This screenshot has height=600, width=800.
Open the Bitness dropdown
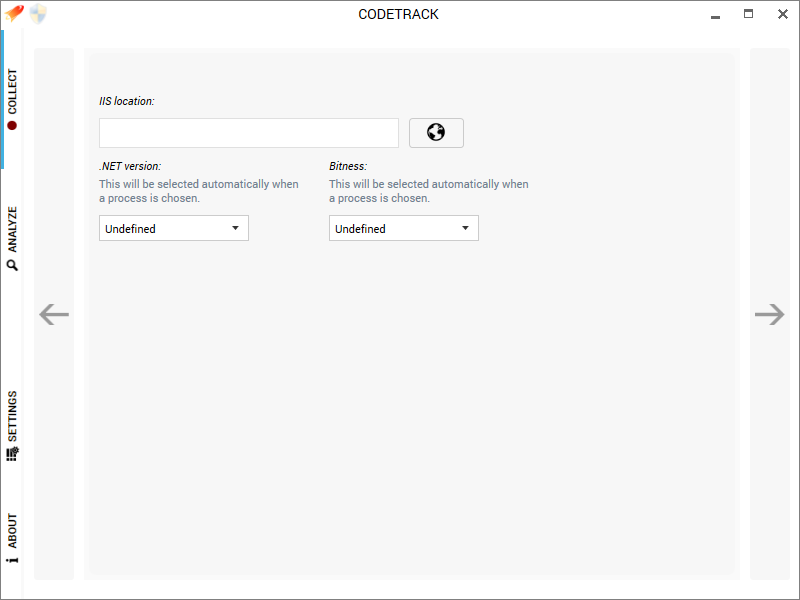(x=404, y=228)
